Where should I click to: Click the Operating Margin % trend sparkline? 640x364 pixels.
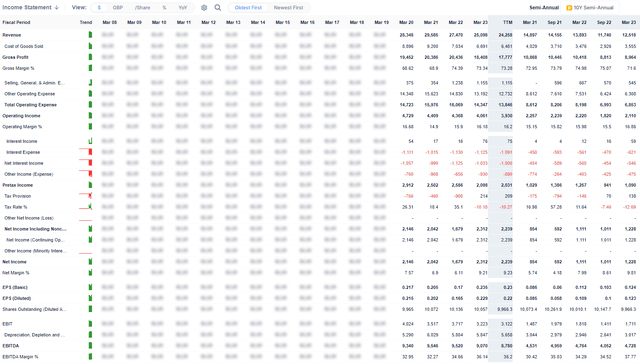pyautogui.click(x=90, y=127)
